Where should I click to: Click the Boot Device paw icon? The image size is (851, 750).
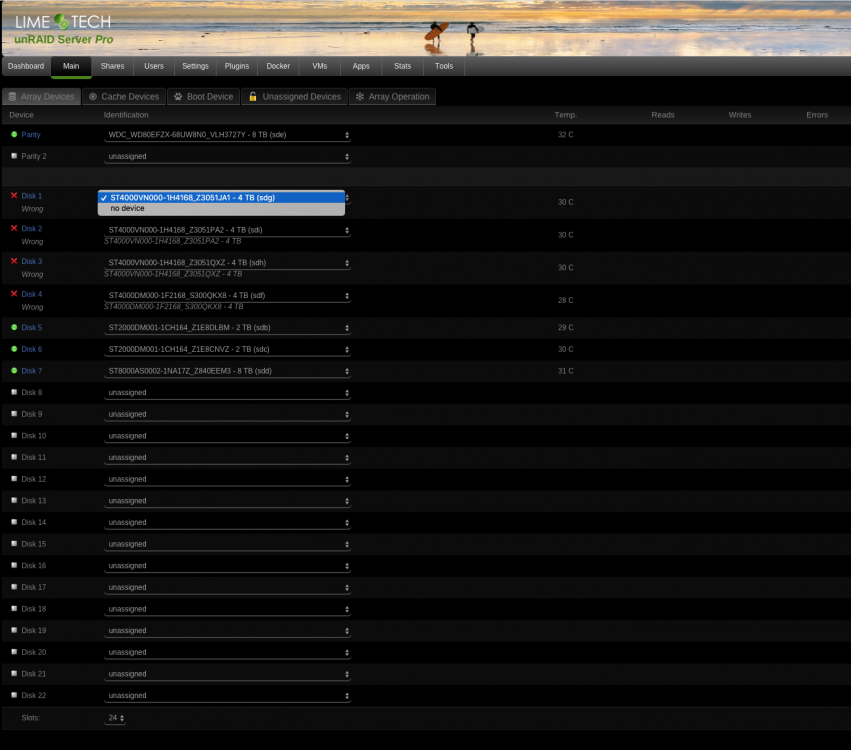pyautogui.click(x=178, y=97)
